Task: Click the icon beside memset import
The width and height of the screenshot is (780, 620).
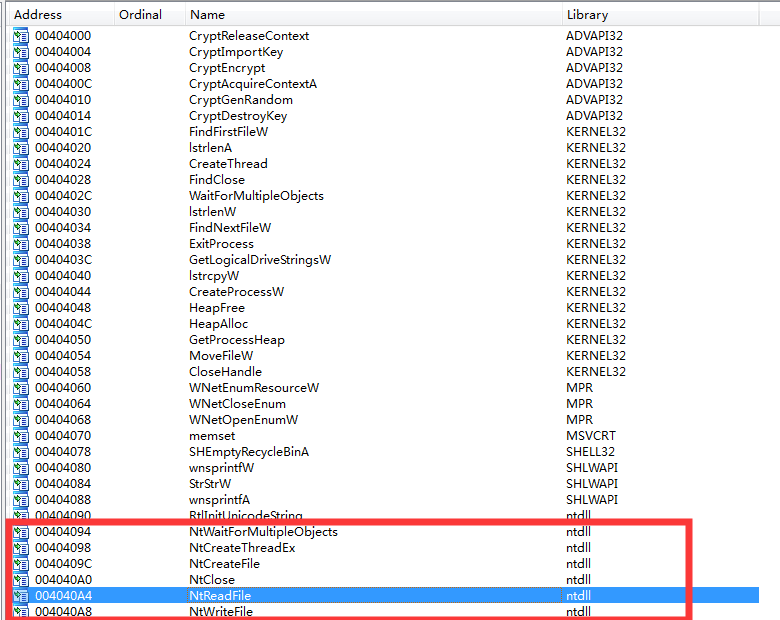Action: point(21,436)
